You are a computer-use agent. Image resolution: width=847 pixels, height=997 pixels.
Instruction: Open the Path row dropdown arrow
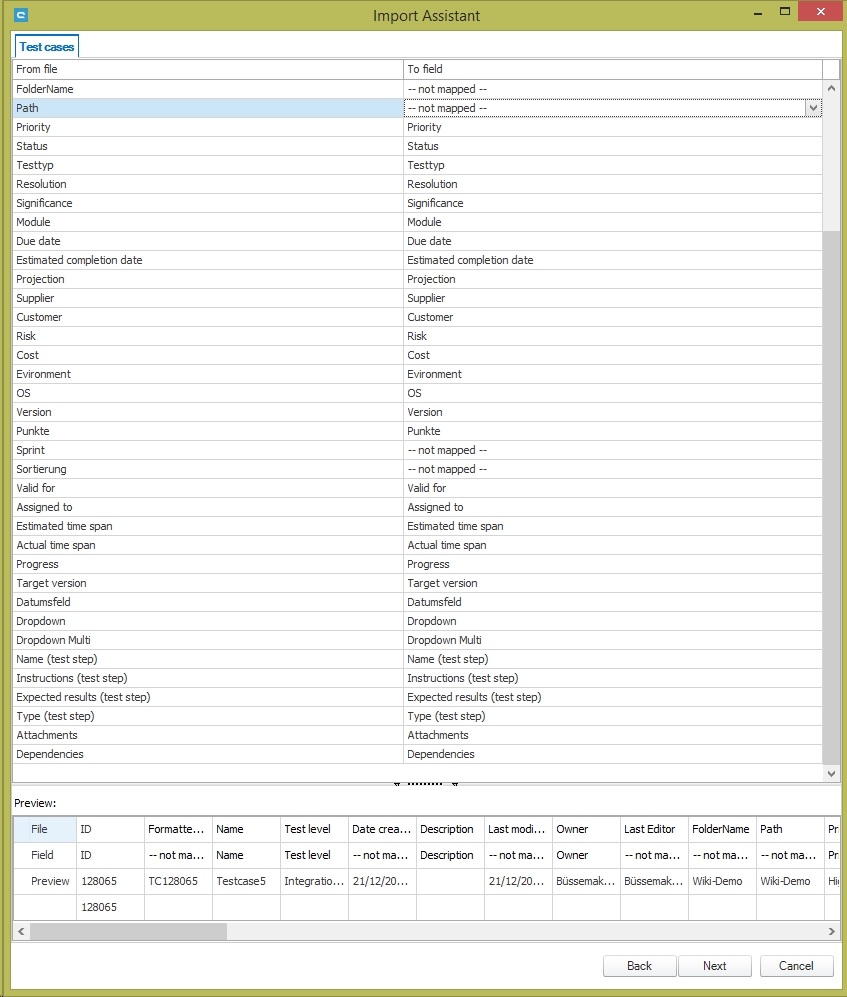(x=813, y=108)
